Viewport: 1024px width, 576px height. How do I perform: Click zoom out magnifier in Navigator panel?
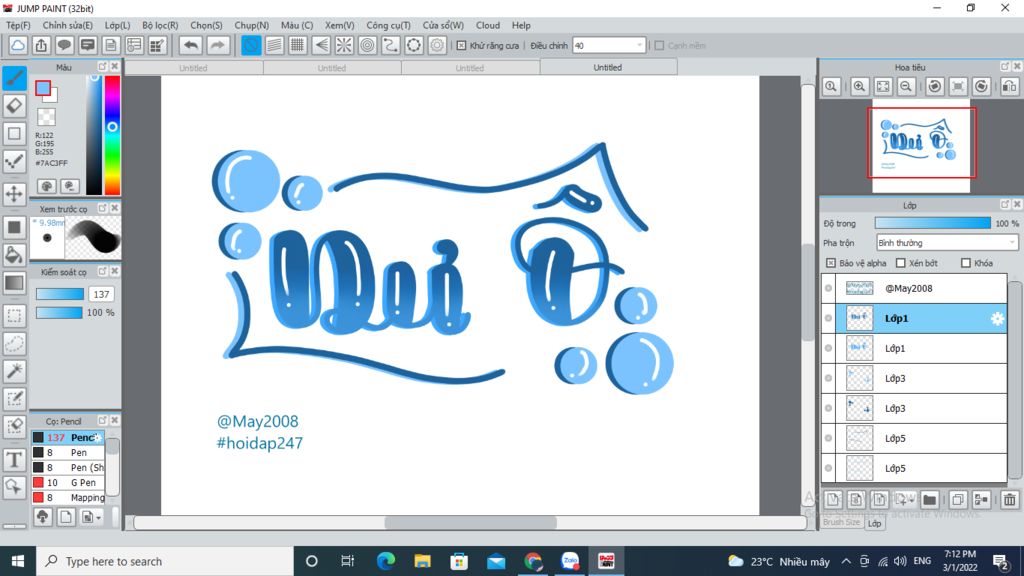(906, 86)
